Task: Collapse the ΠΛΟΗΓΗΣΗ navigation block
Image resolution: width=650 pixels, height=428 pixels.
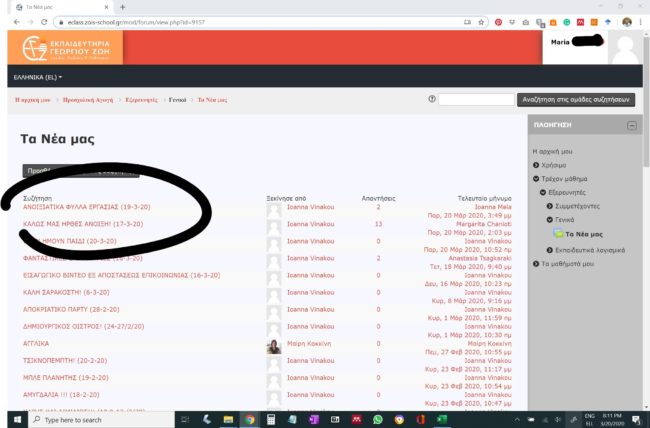Action: pyautogui.click(x=631, y=126)
